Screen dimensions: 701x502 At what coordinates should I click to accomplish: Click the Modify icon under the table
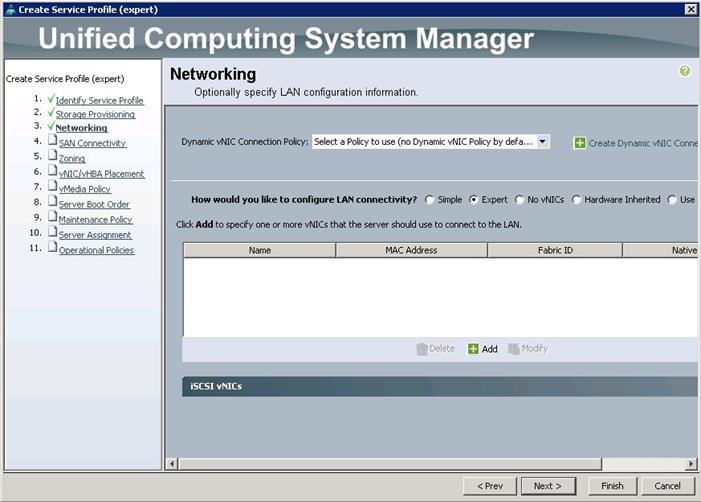tap(514, 349)
